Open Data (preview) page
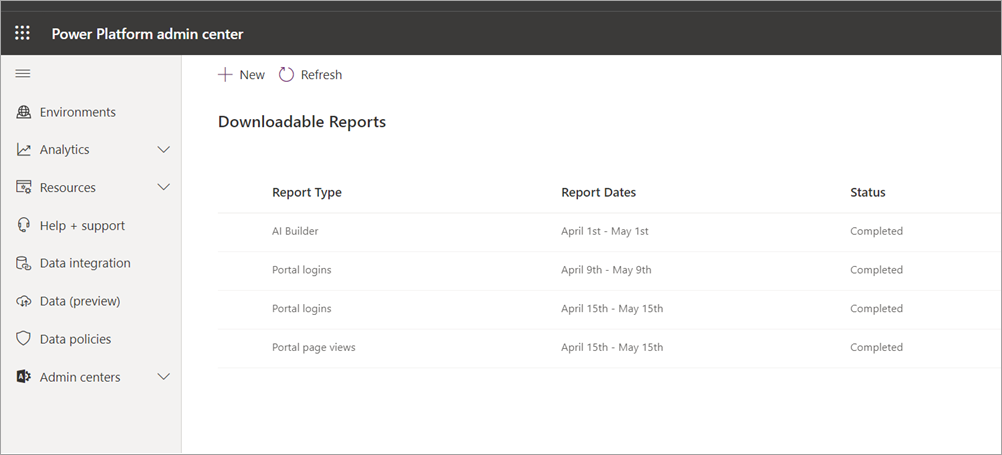 [80, 301]
